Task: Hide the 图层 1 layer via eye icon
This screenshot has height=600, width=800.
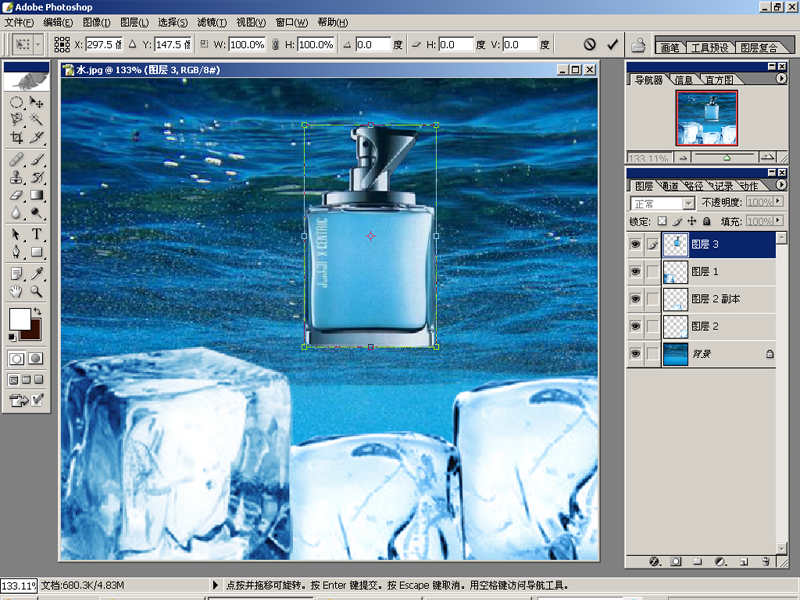Action: [636, 271]
